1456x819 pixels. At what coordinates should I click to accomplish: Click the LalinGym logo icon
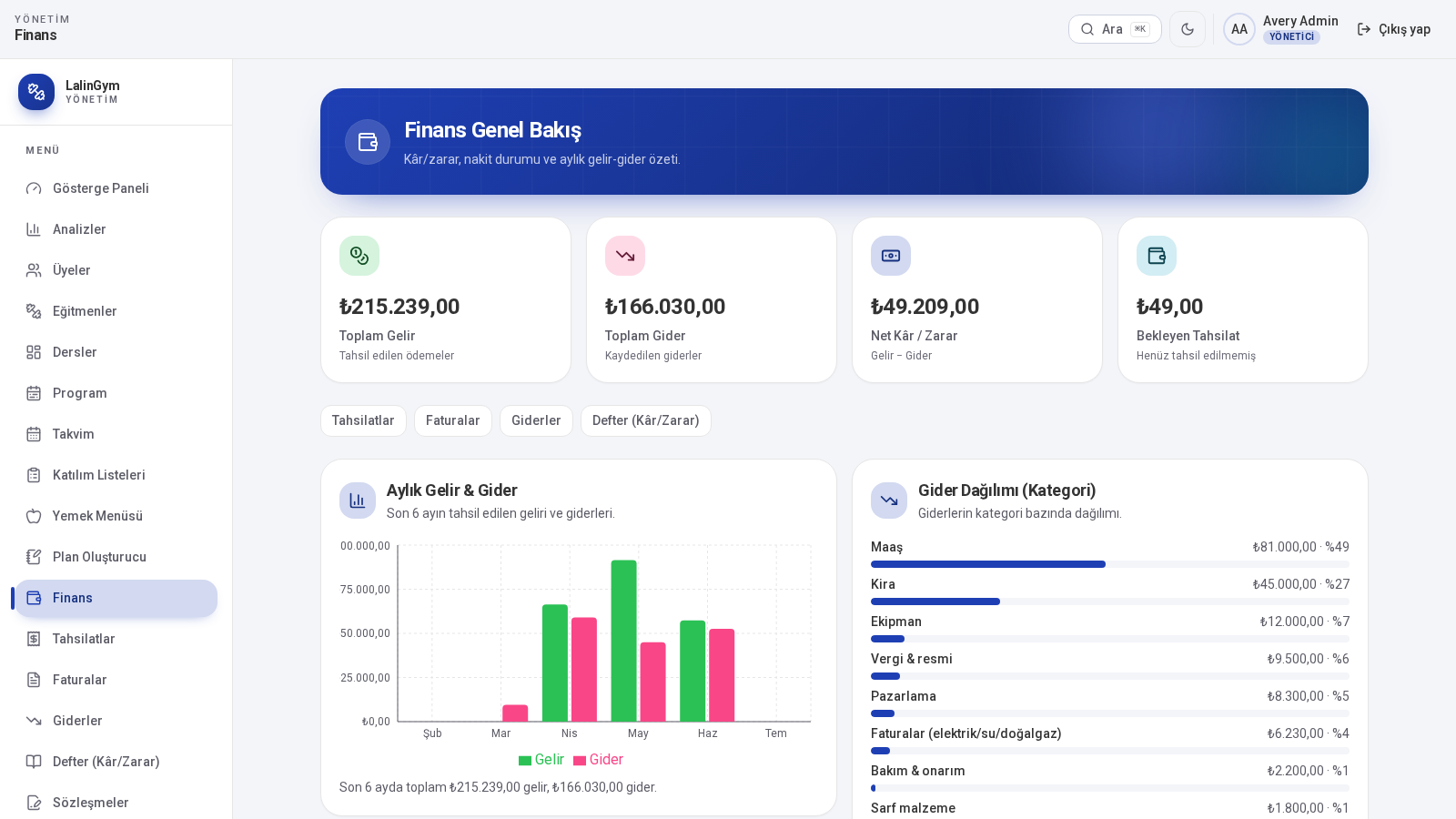pyautogui.click(x=36, y=92)
